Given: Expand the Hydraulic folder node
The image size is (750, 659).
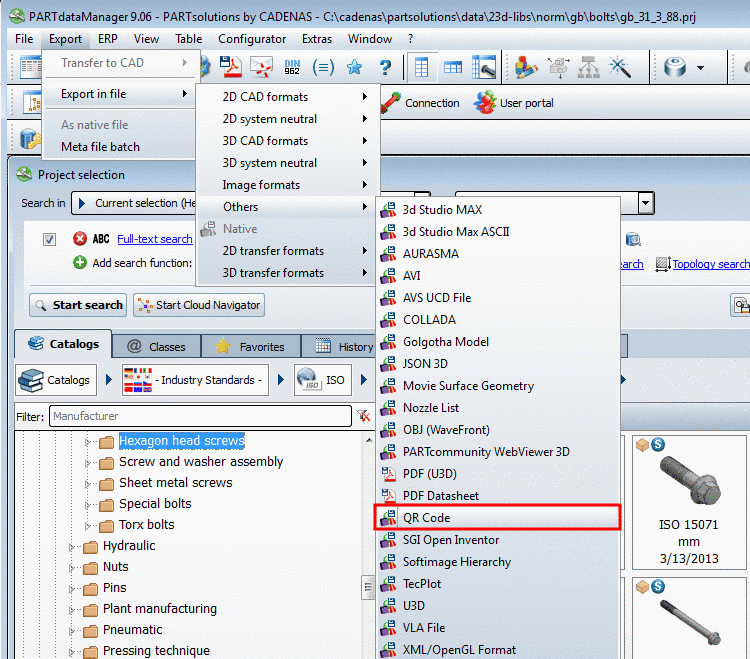Looking at the screenshot, I should click(x=72, y=546).
